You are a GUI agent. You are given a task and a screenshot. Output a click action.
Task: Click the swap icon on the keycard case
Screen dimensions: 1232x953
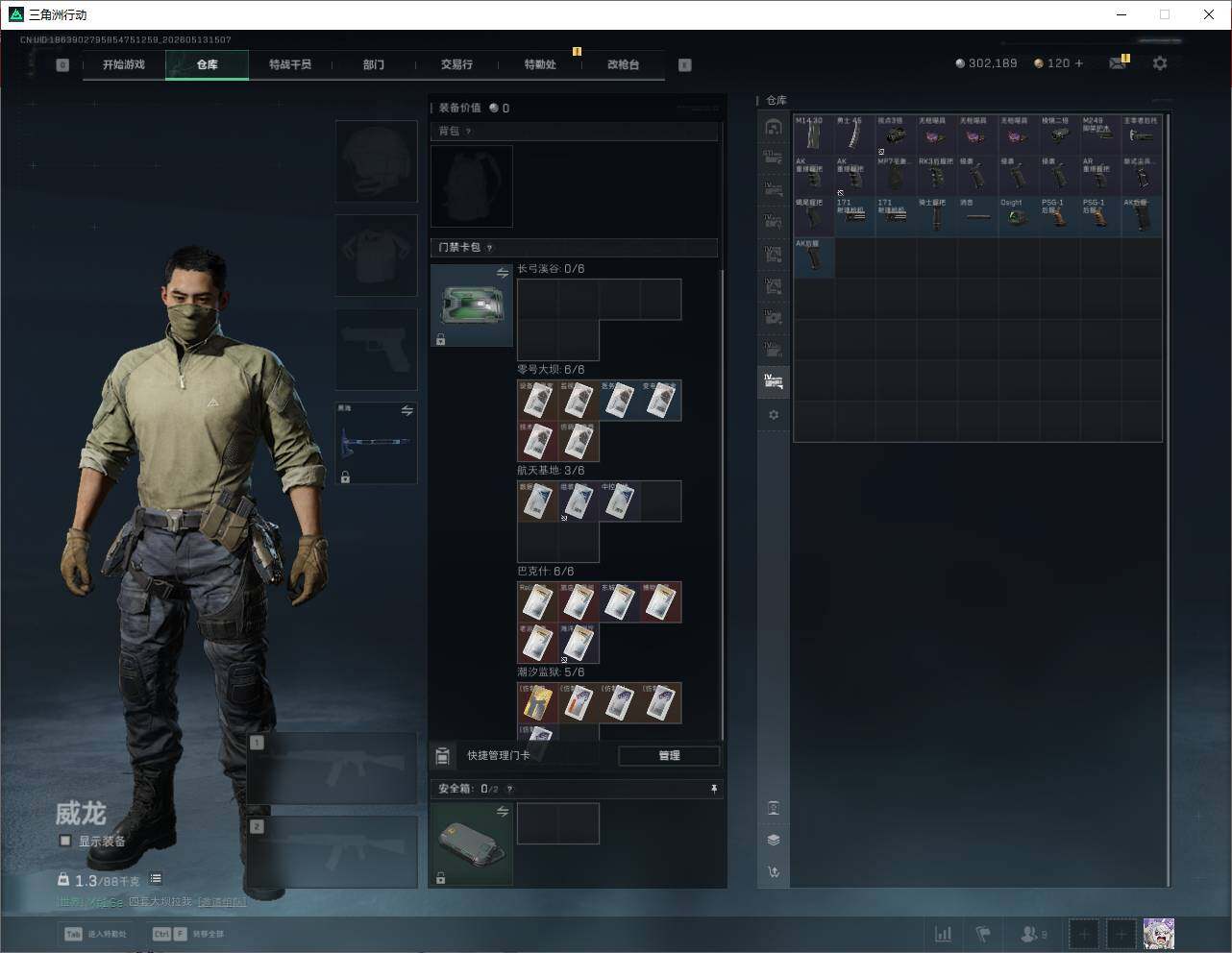[503, 274]
